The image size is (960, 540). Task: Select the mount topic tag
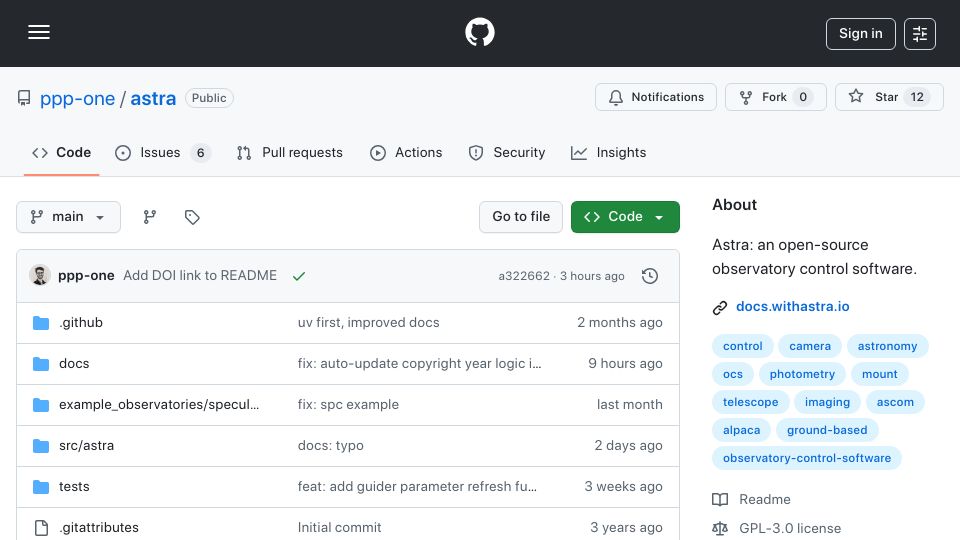pos(880,374)
